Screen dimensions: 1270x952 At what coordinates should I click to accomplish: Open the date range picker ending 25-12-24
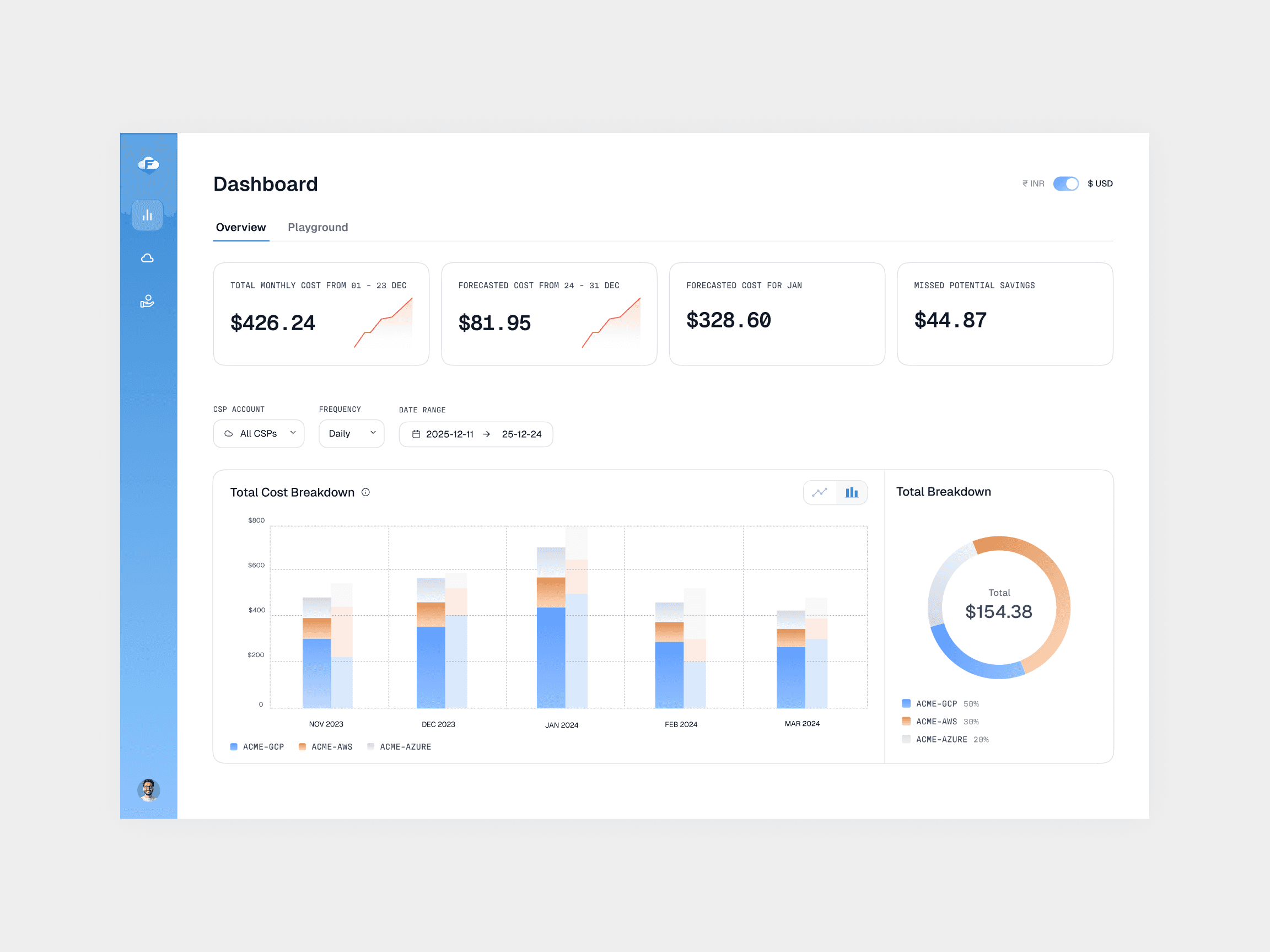tap(521, 434)
